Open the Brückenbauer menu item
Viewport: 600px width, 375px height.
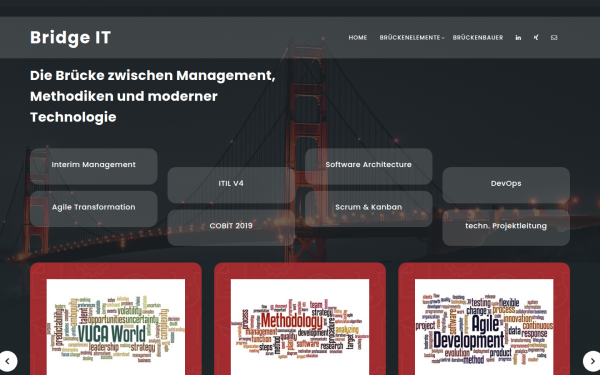[478, 38]
